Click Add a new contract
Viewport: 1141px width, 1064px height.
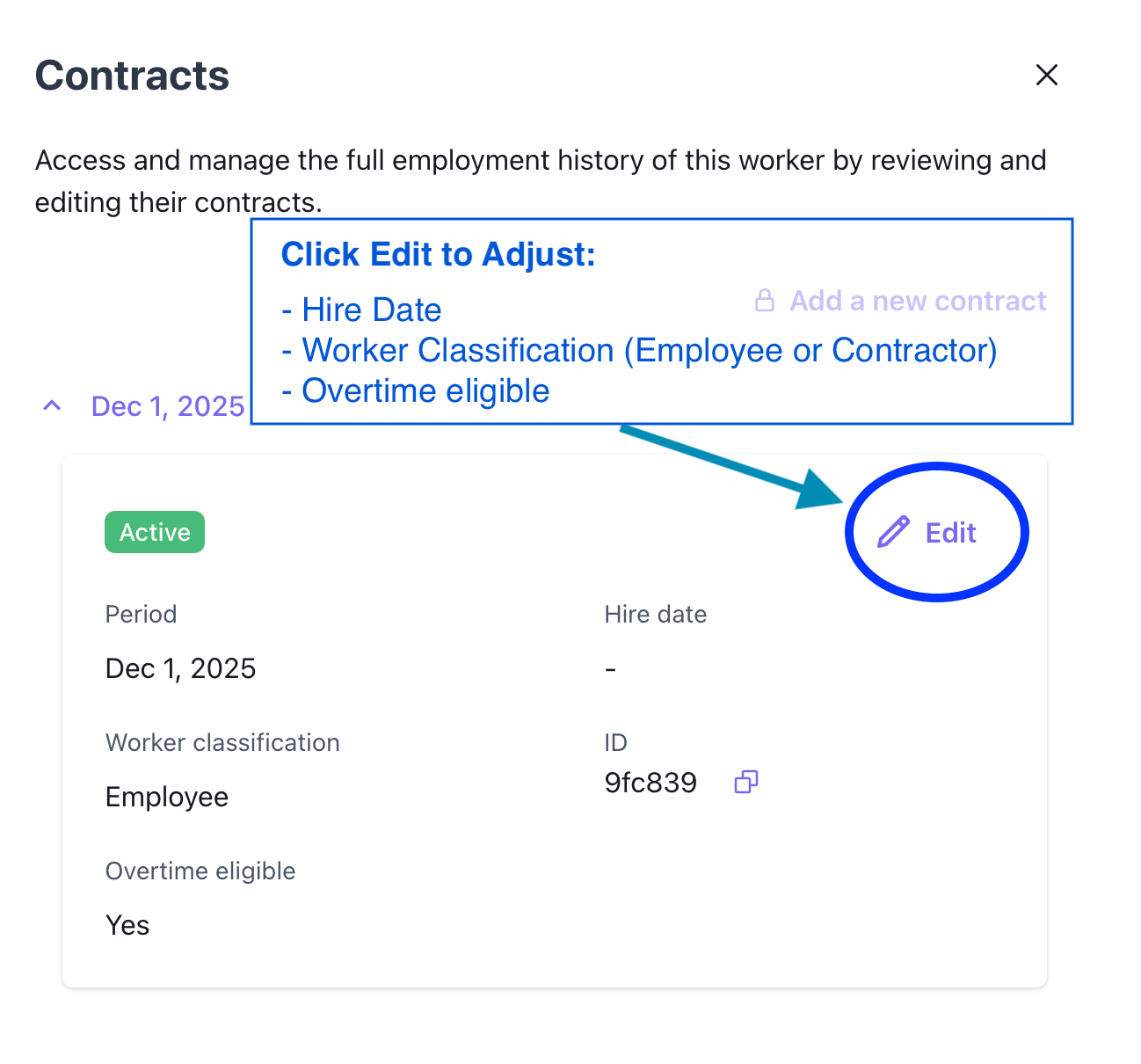coord(918,301)
